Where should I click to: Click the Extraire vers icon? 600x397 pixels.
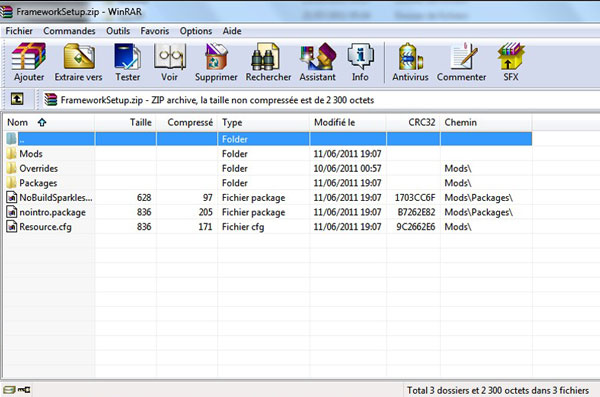tap(79, 57)
